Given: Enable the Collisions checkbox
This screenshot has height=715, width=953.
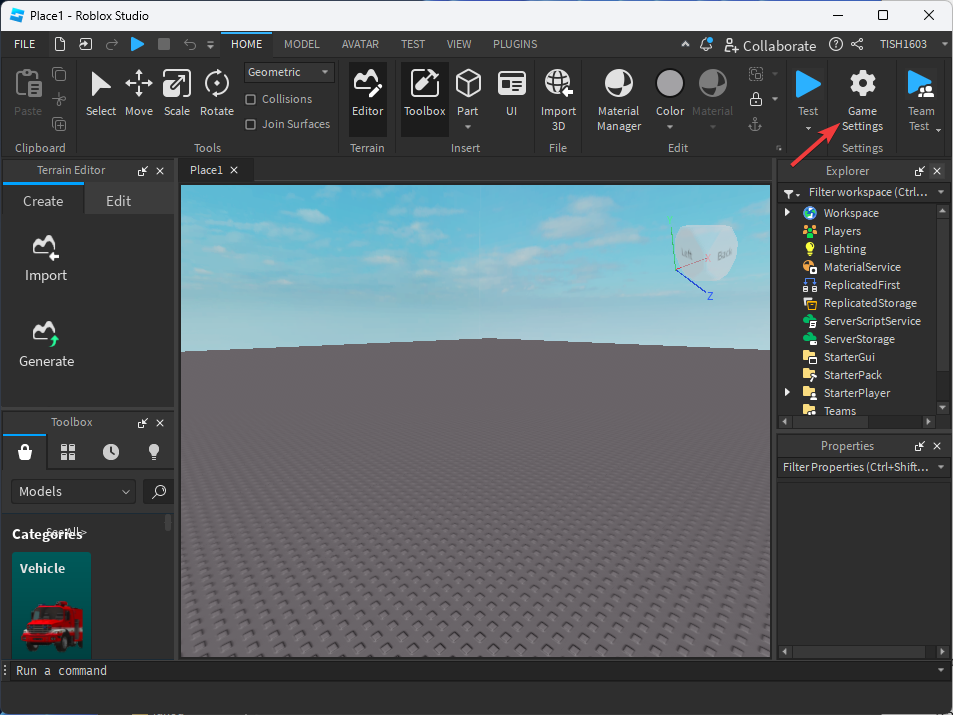Looking at the screenshot, I should [x=251, y=100].
